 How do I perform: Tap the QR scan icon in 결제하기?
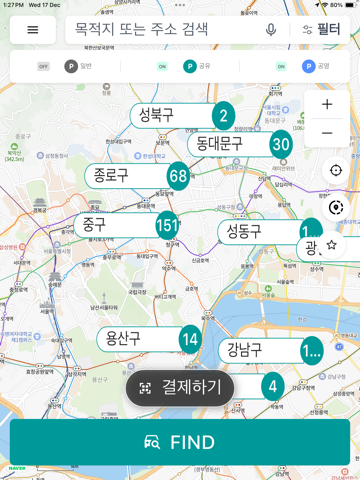[x=145, y=388]
